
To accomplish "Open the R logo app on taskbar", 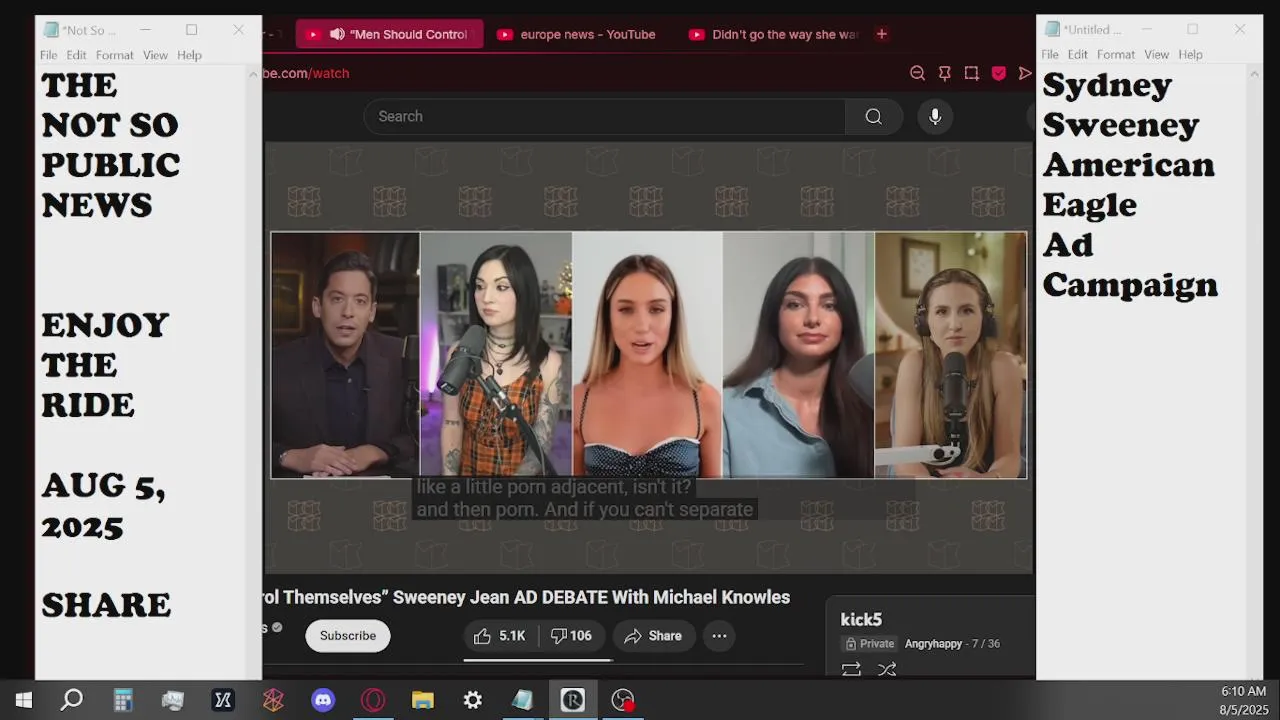I will pos(573,700).
